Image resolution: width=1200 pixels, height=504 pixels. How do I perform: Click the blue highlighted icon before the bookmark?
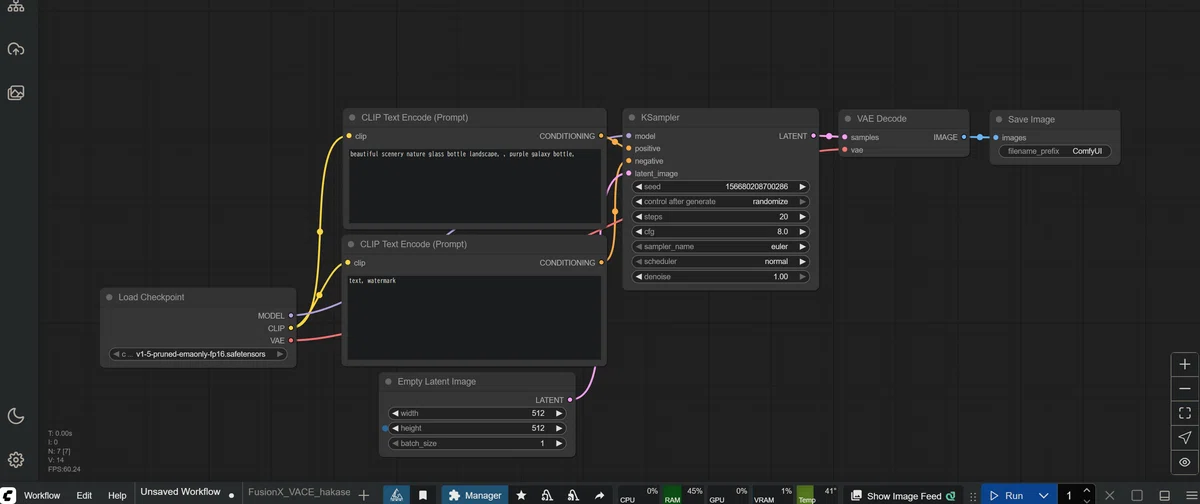click(x=397, y=495)
